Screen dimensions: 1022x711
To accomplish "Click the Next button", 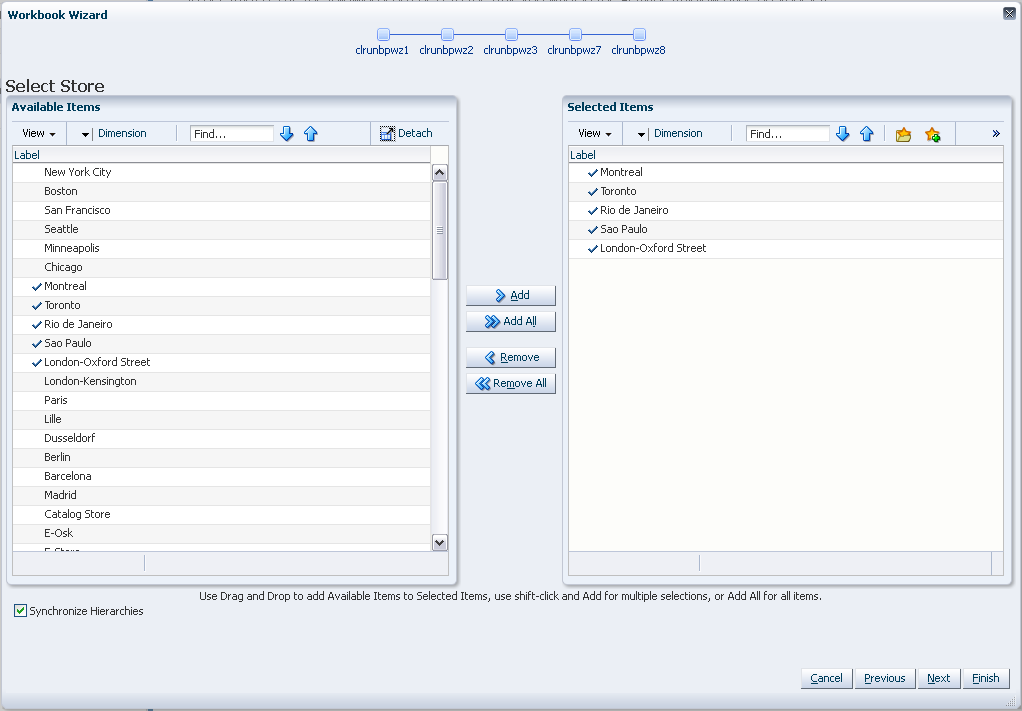I will click(x=939, y=678).
